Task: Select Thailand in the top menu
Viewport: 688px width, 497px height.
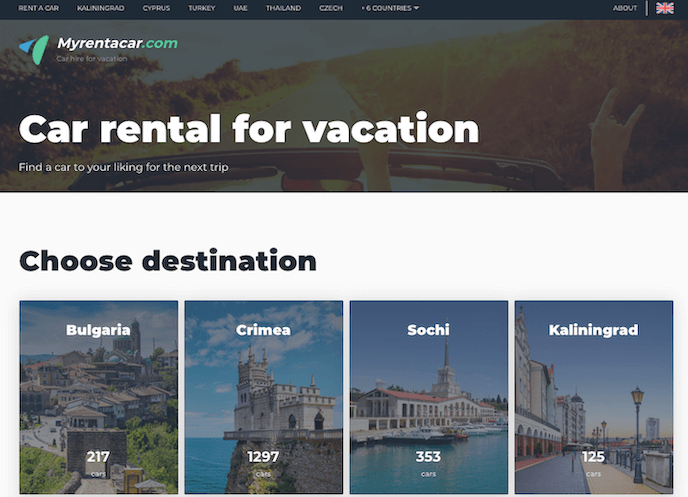Action: [283, 8]
